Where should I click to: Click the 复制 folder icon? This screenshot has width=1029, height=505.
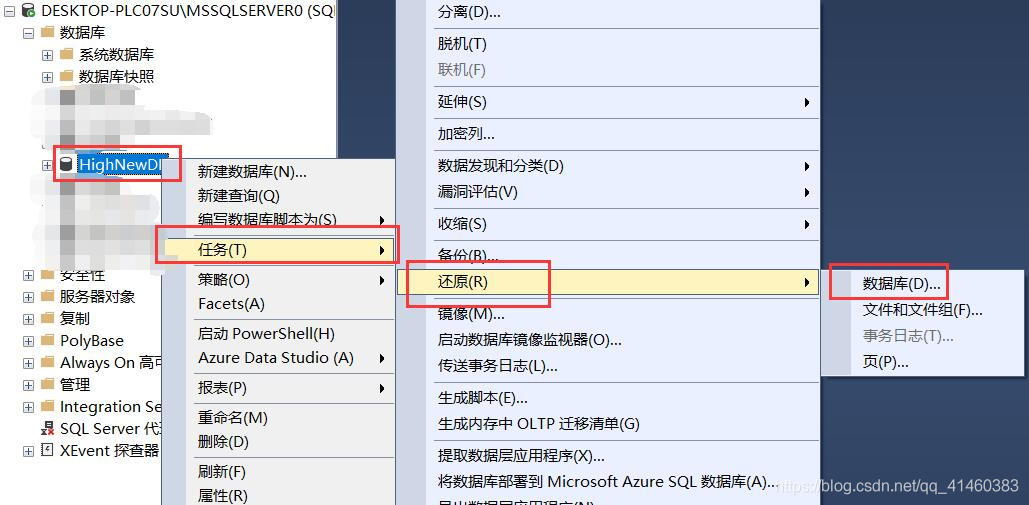47,319
